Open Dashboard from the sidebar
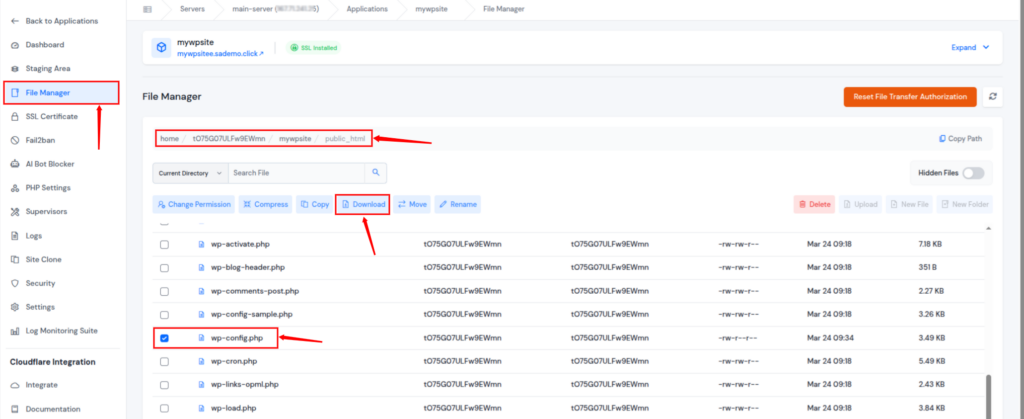The image size is (1024, 419). 45,45
